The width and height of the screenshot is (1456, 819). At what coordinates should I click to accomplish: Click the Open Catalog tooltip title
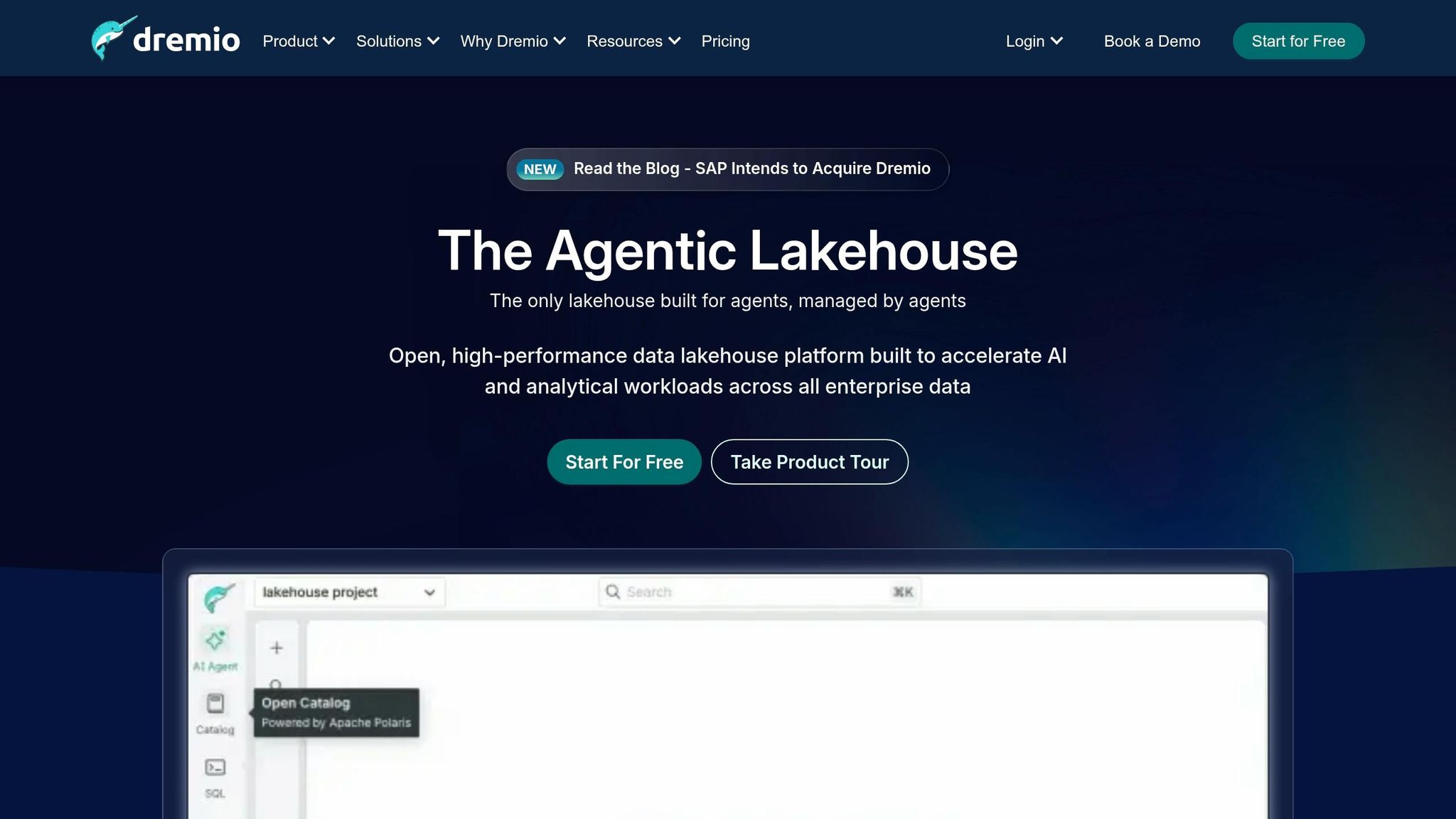point(306,703)
